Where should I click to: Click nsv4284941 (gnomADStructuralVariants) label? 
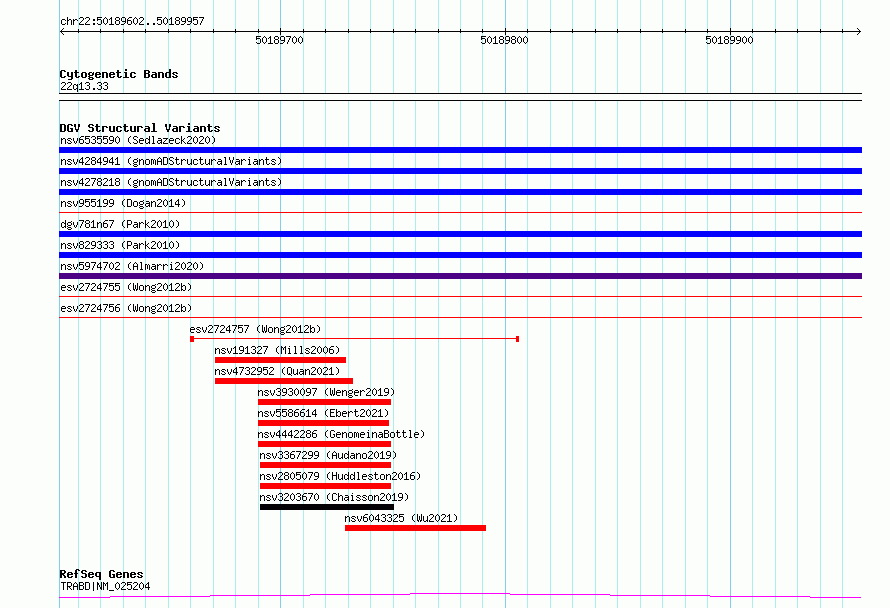[171, 161]
